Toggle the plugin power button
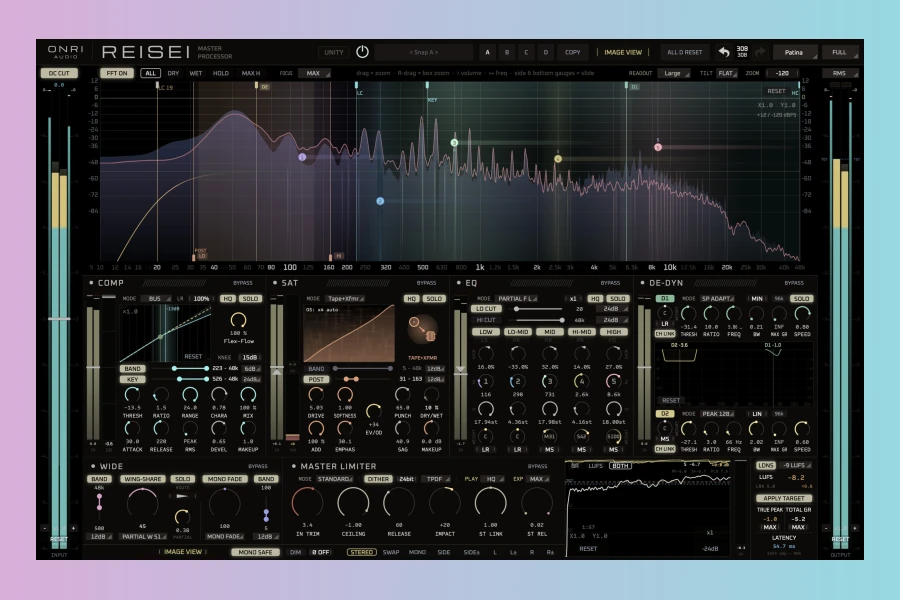Screen dimensions: 900x600 (x=362, y=52)
